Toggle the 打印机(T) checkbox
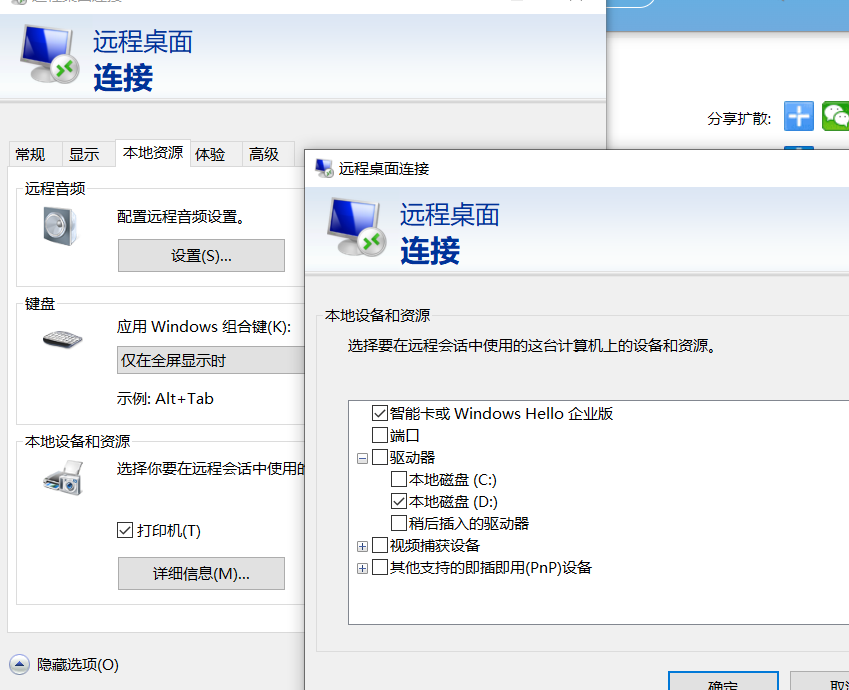The height and width of the screenshot is (690, 849). tap(125, 530)
